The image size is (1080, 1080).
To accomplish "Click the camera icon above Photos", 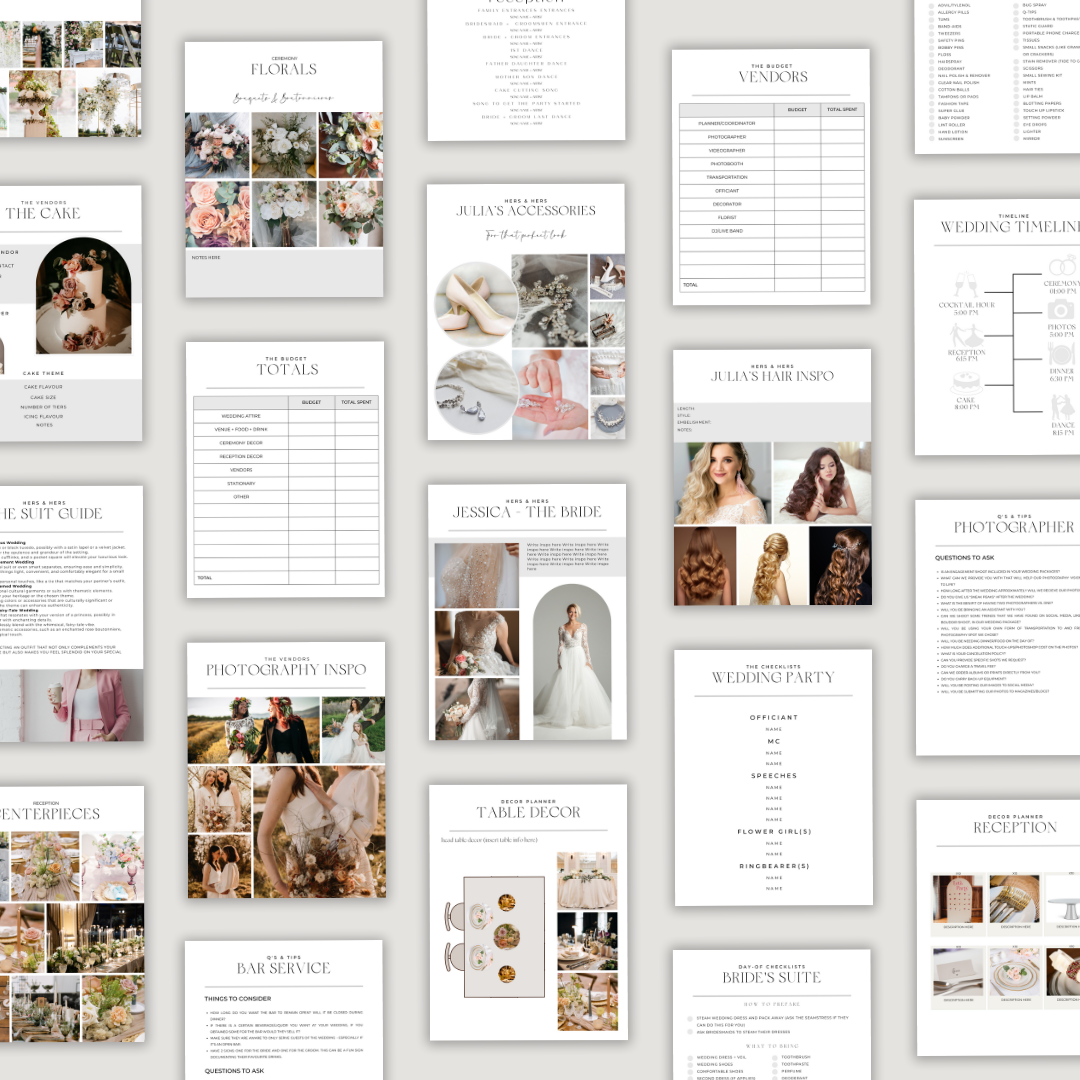I will (1061, 309).
